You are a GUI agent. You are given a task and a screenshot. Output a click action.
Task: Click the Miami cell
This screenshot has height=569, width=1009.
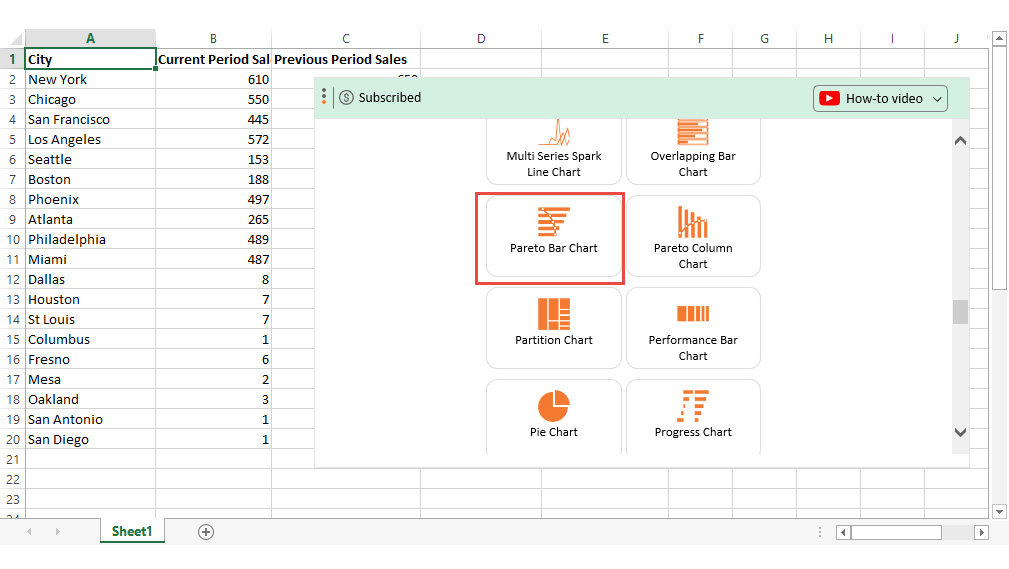click(x=90, y=259)
